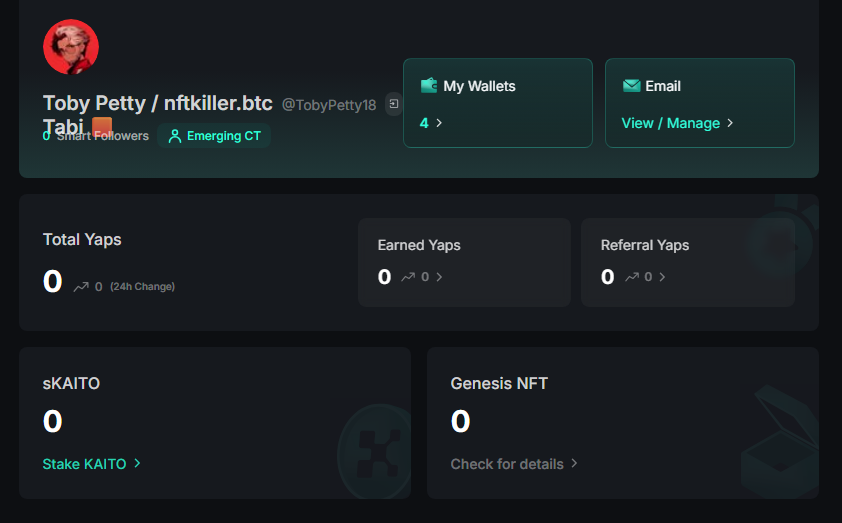Click the Total Yaps heading
The height and width of the screenshot is (523, 842).
pyautogui.click(x=82, y=239)
